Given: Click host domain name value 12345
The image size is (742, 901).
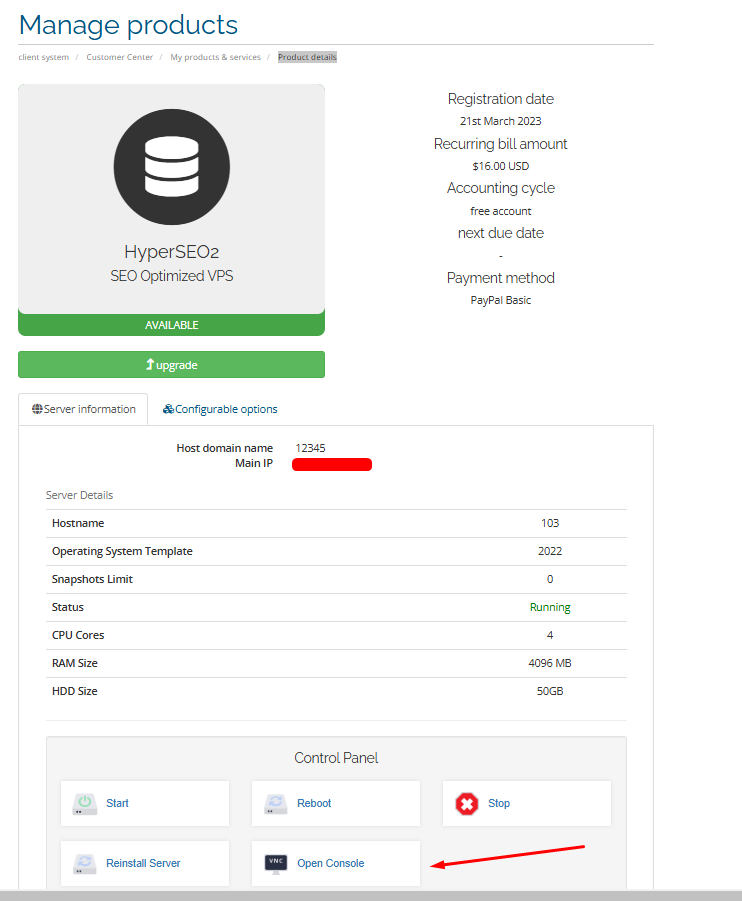Looking at the screenshot, I should pyautogui.click(x=310, y=448).
